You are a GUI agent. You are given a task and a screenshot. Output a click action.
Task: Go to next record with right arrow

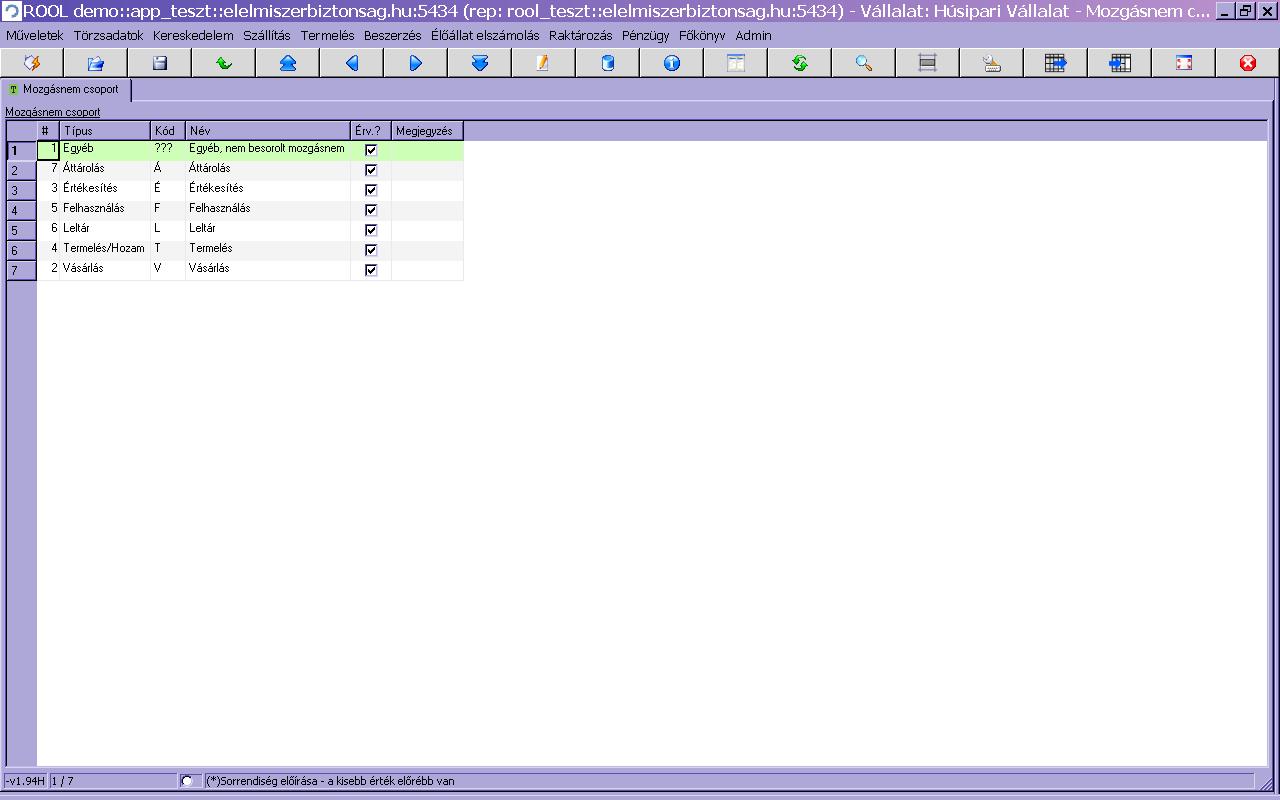416,63
